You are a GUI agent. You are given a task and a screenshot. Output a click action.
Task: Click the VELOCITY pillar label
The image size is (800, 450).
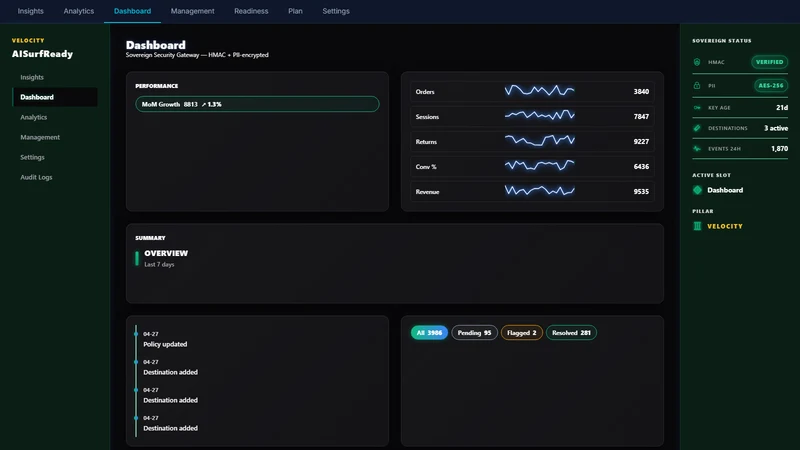coord(724,226)
